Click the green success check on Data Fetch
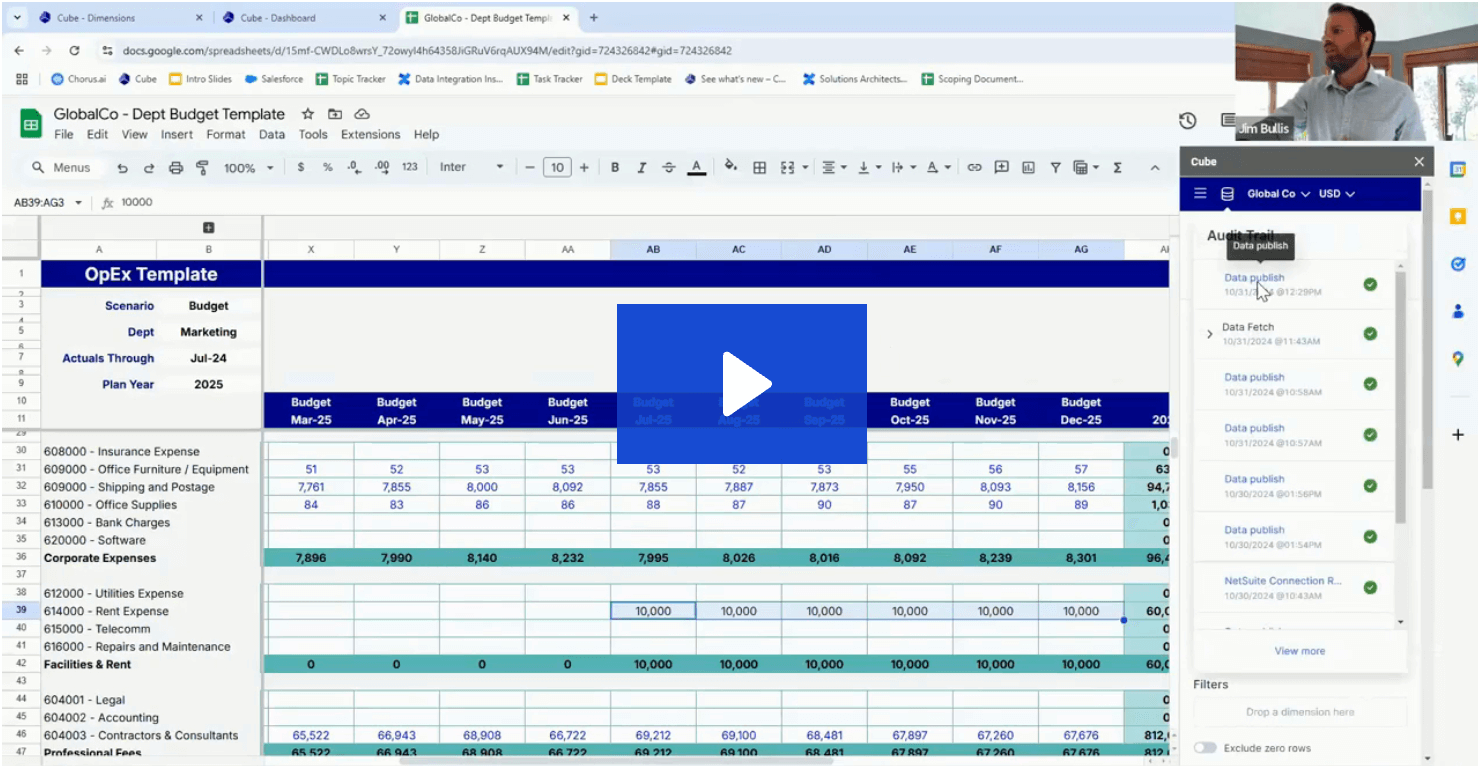The width and height of the screenshot is (1478, 766). point(1370,334)
